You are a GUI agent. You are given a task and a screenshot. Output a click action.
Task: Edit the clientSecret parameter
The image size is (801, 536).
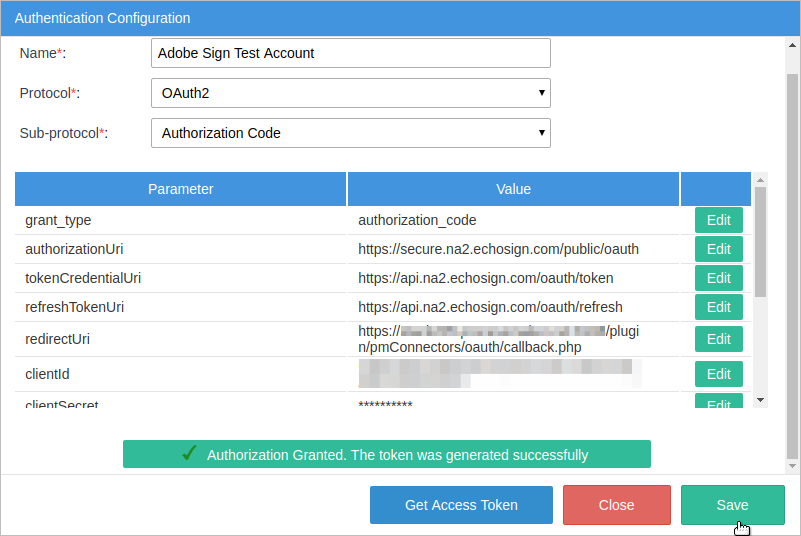(718, 403)
